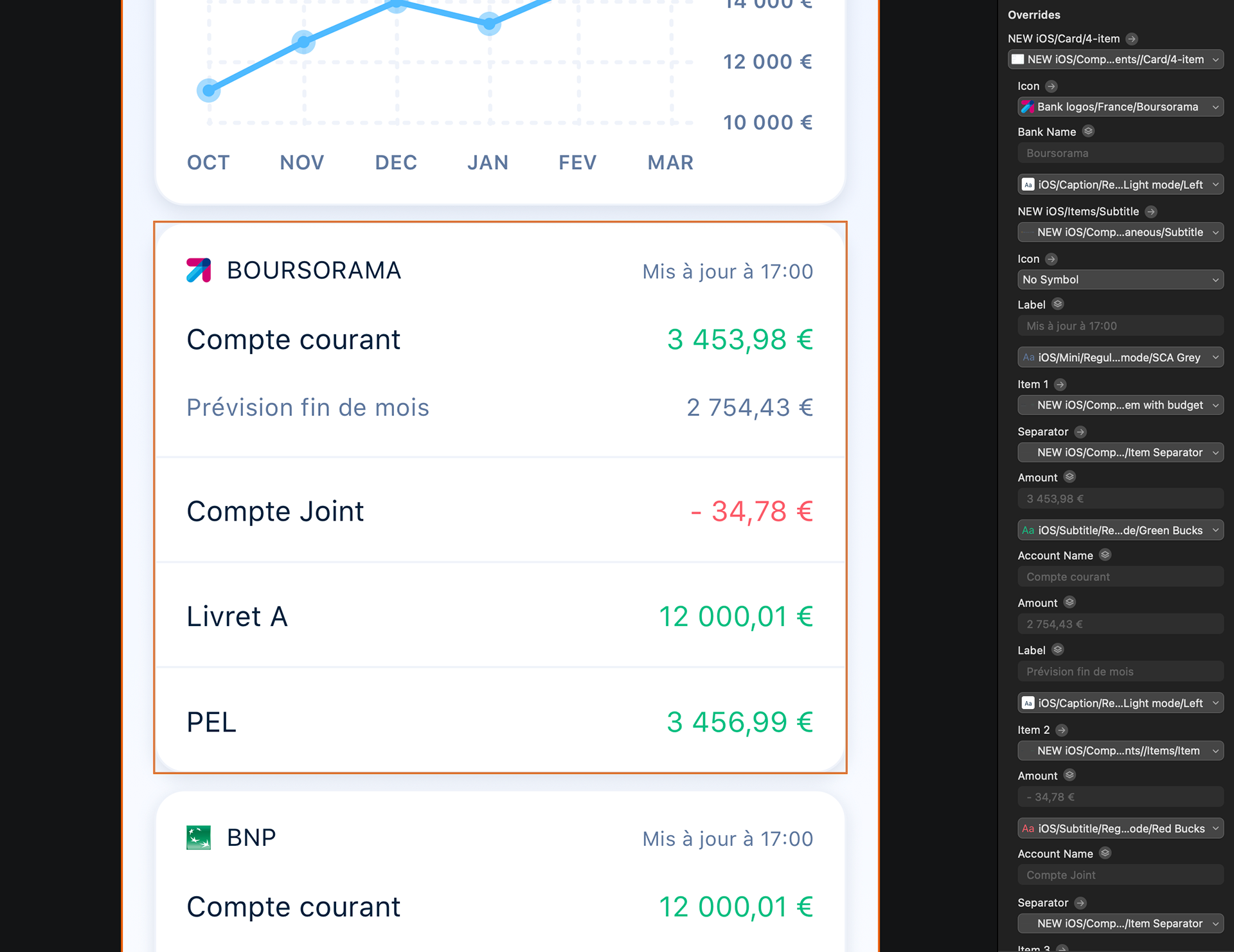Image resolution: width=1234 pixels, height=952 pixels.
Task: Click the Bank Name override field containing Boursorama
Action: [x=1120, y=153]
